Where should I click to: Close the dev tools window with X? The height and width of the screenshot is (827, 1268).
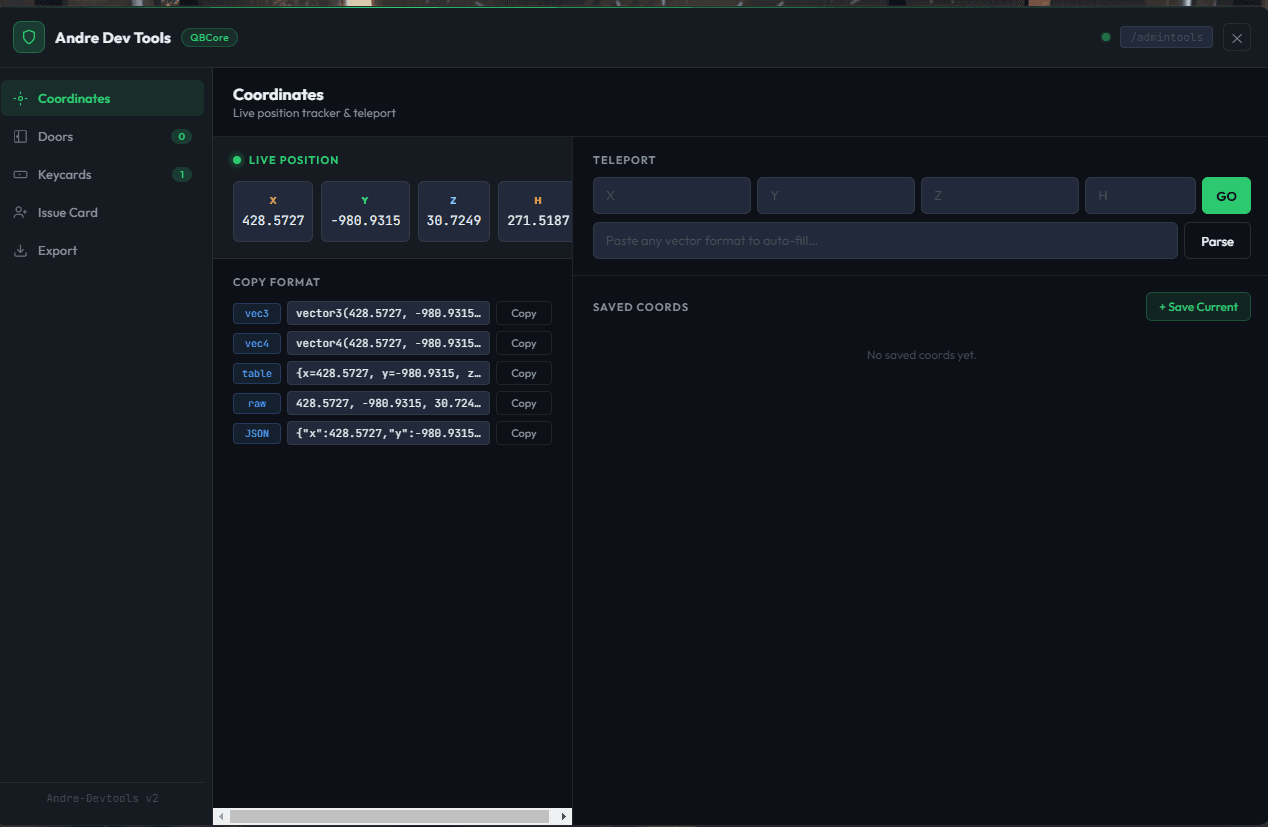1237,38
